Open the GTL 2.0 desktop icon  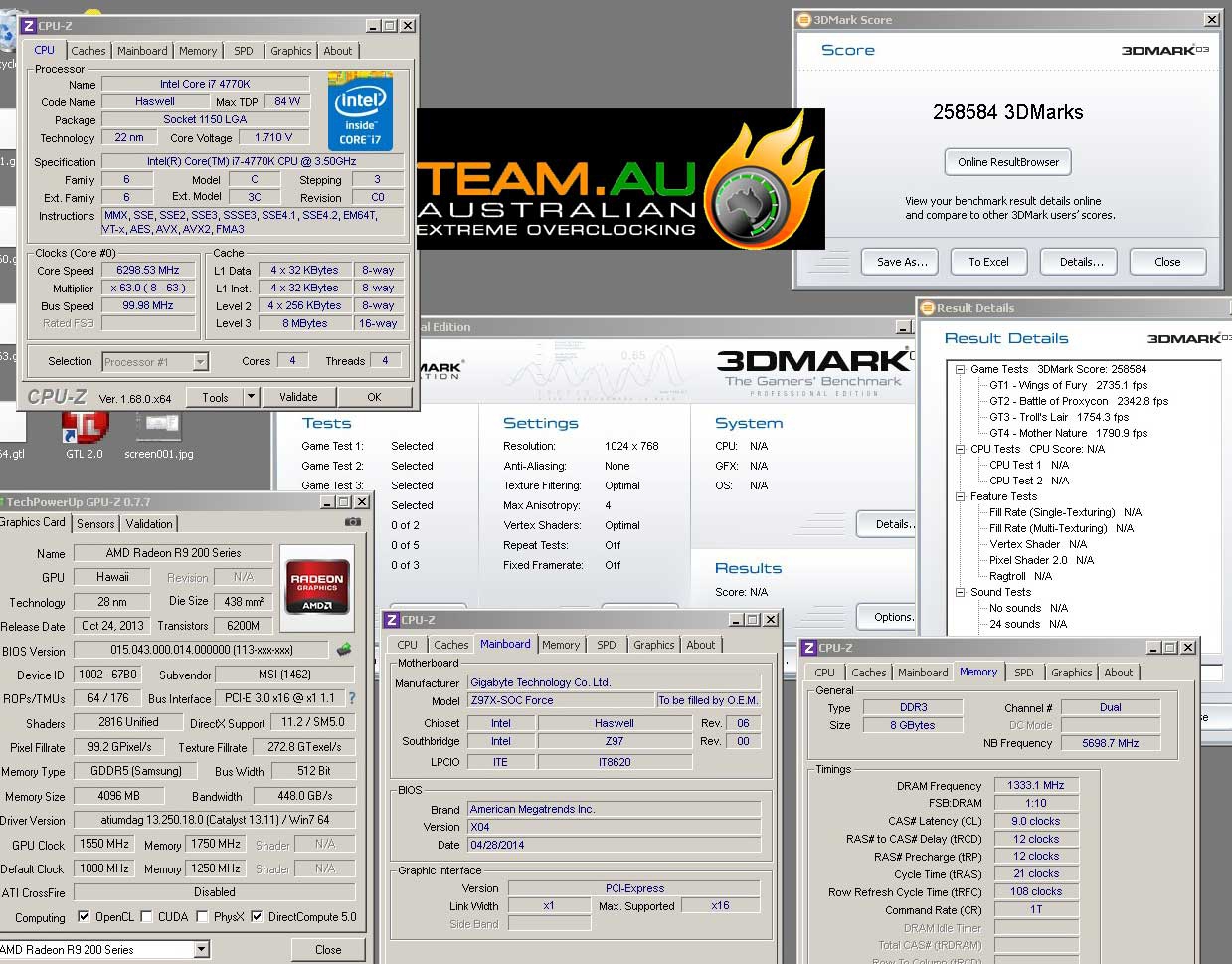(x=84, y=434)
